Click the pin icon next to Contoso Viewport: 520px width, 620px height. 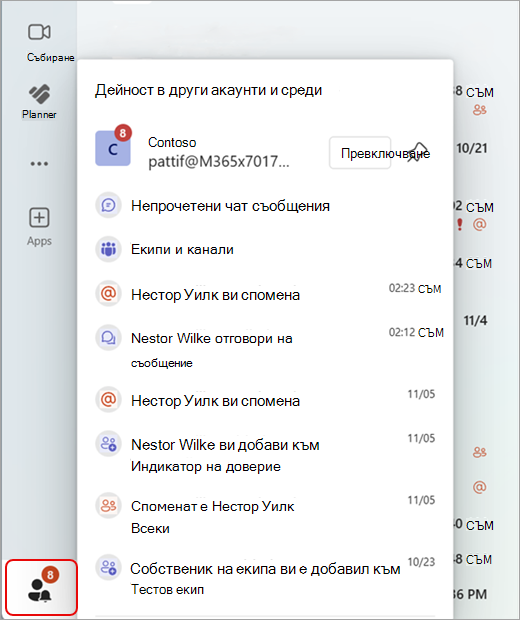418,152
